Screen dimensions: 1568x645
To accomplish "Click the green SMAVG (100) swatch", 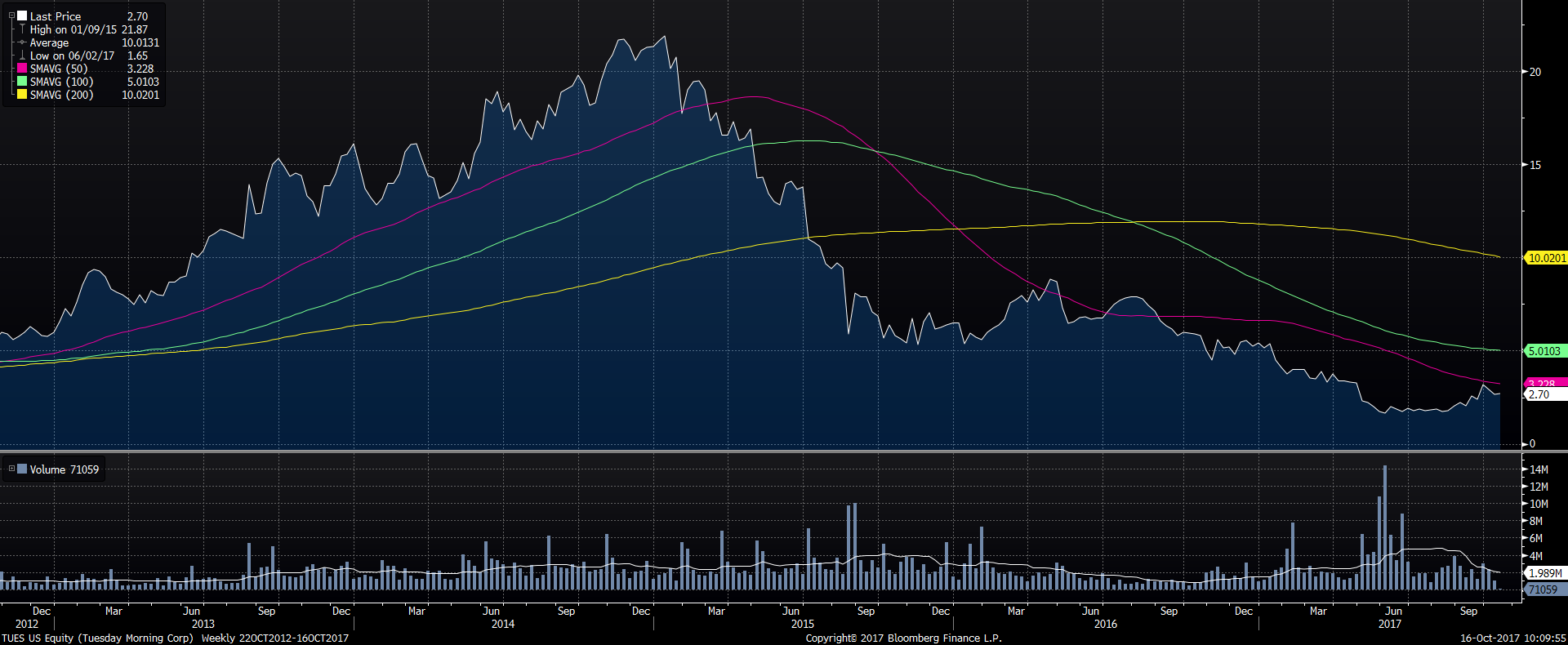I will pos(22,82).
